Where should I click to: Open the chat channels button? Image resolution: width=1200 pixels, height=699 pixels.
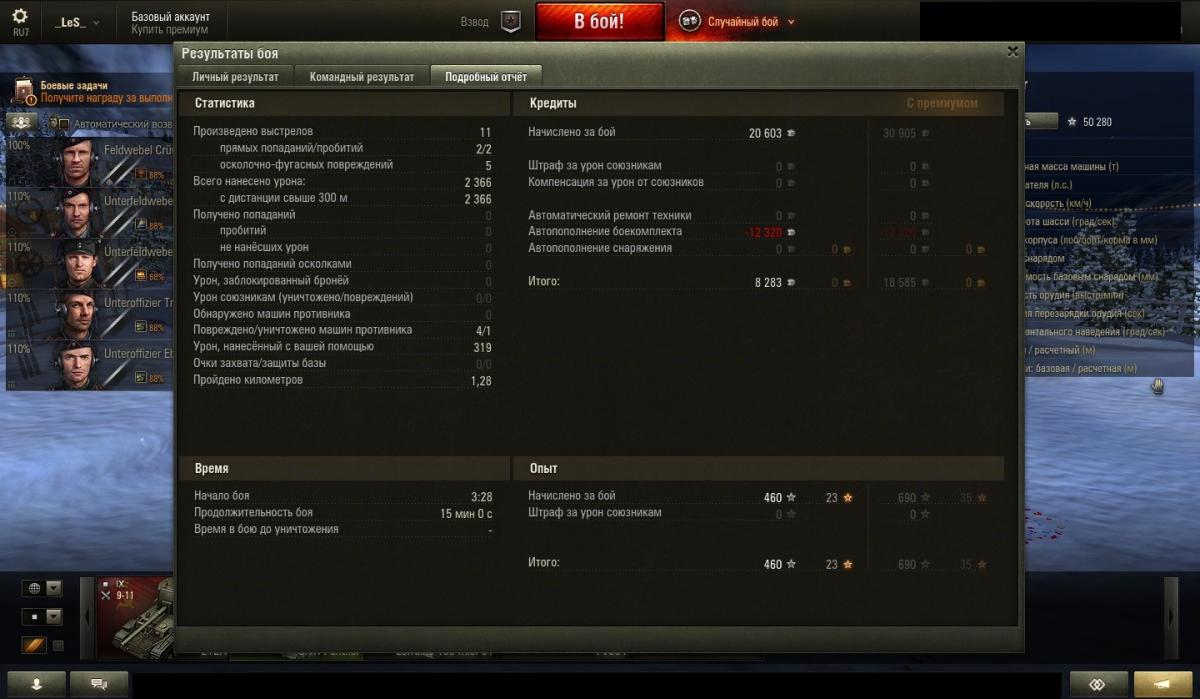pos(99,684)
